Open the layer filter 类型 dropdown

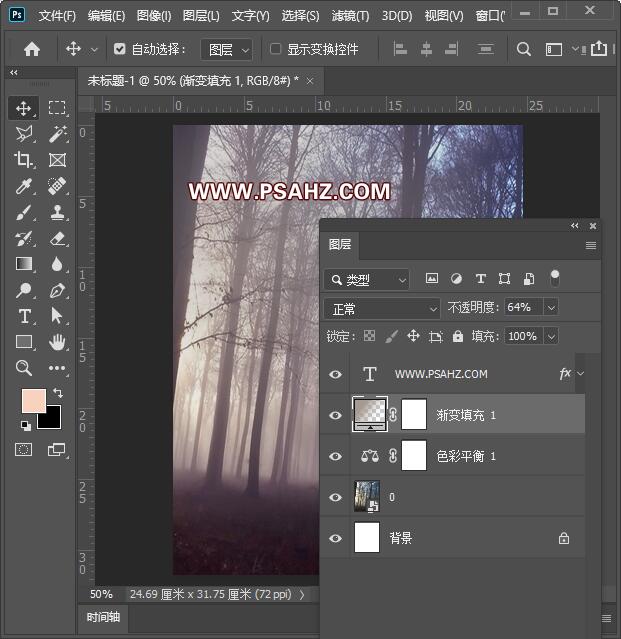[367, 280]
